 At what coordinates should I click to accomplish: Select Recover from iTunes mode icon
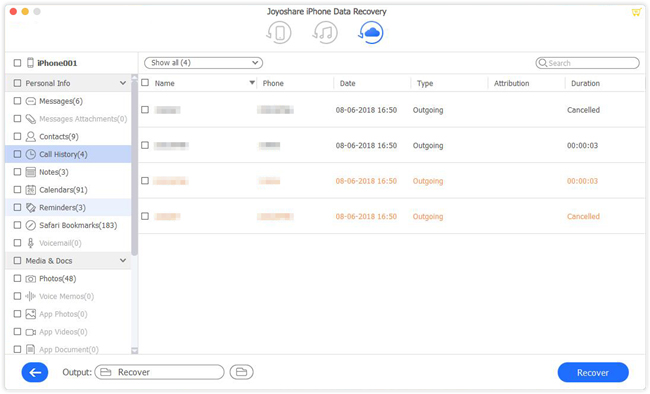pyautogui.click(x=325, y=32)
